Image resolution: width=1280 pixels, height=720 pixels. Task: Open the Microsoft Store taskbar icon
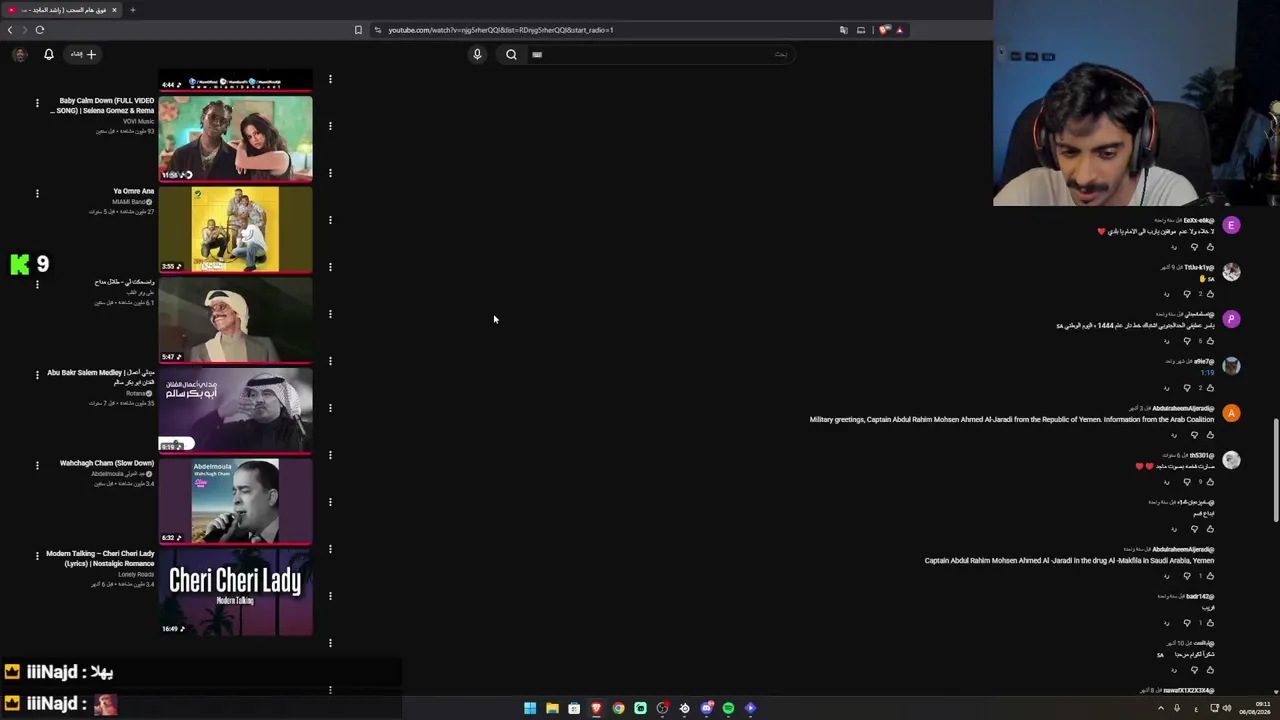pyautogui.click(x=574, y=708)
